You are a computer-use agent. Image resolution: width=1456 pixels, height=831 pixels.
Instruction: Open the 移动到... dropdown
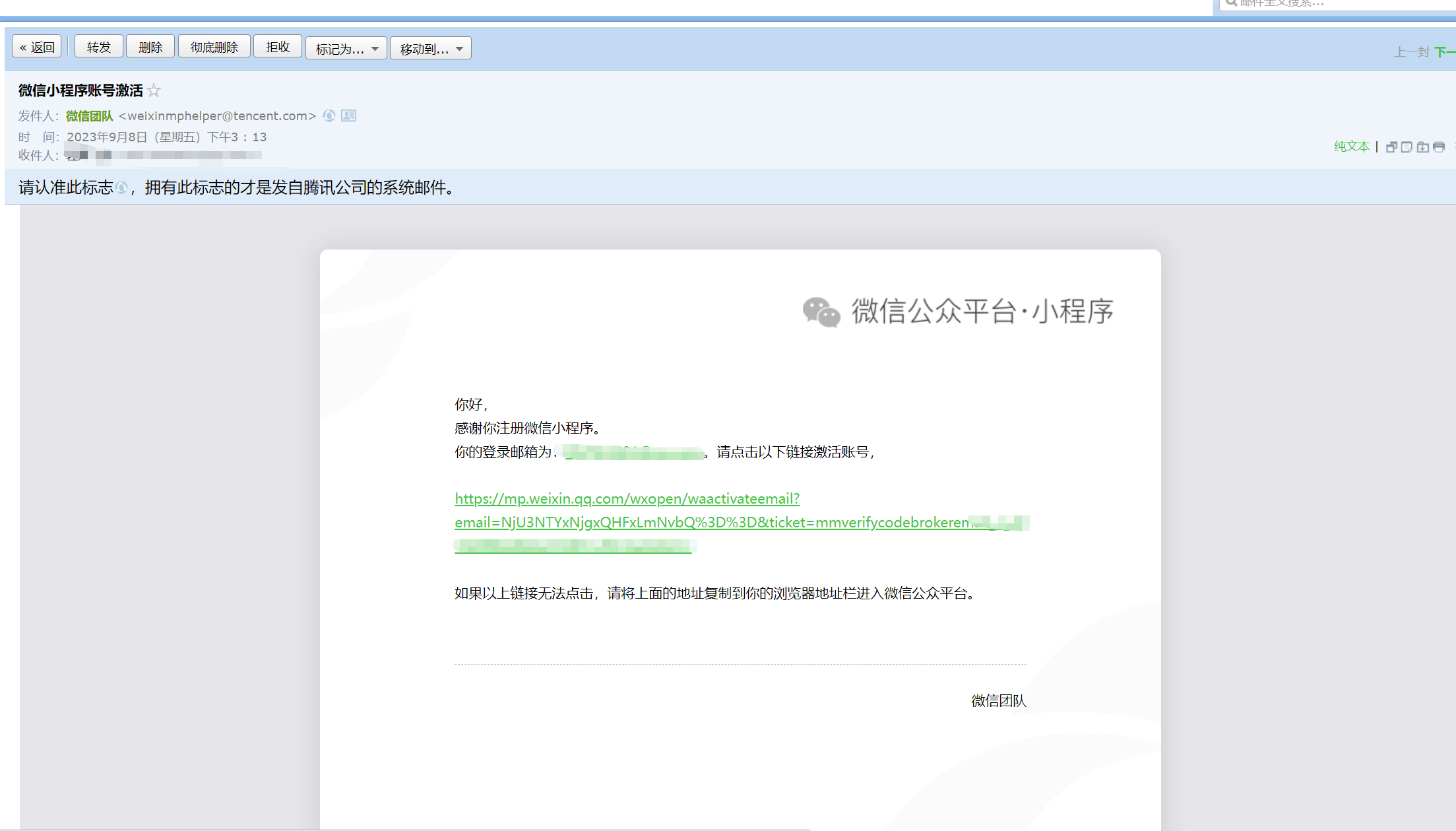tap(431, 48)
